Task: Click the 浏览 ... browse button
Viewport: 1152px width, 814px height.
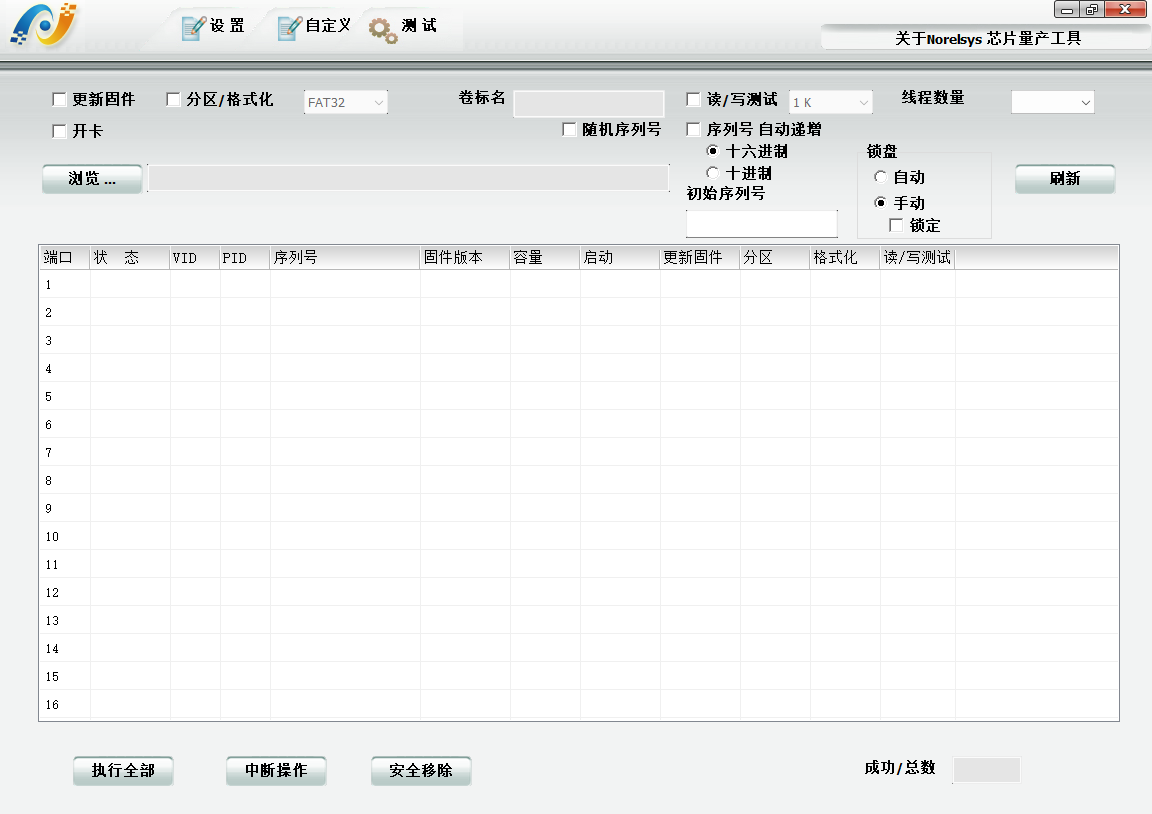Action: click(x=92, y=179)
